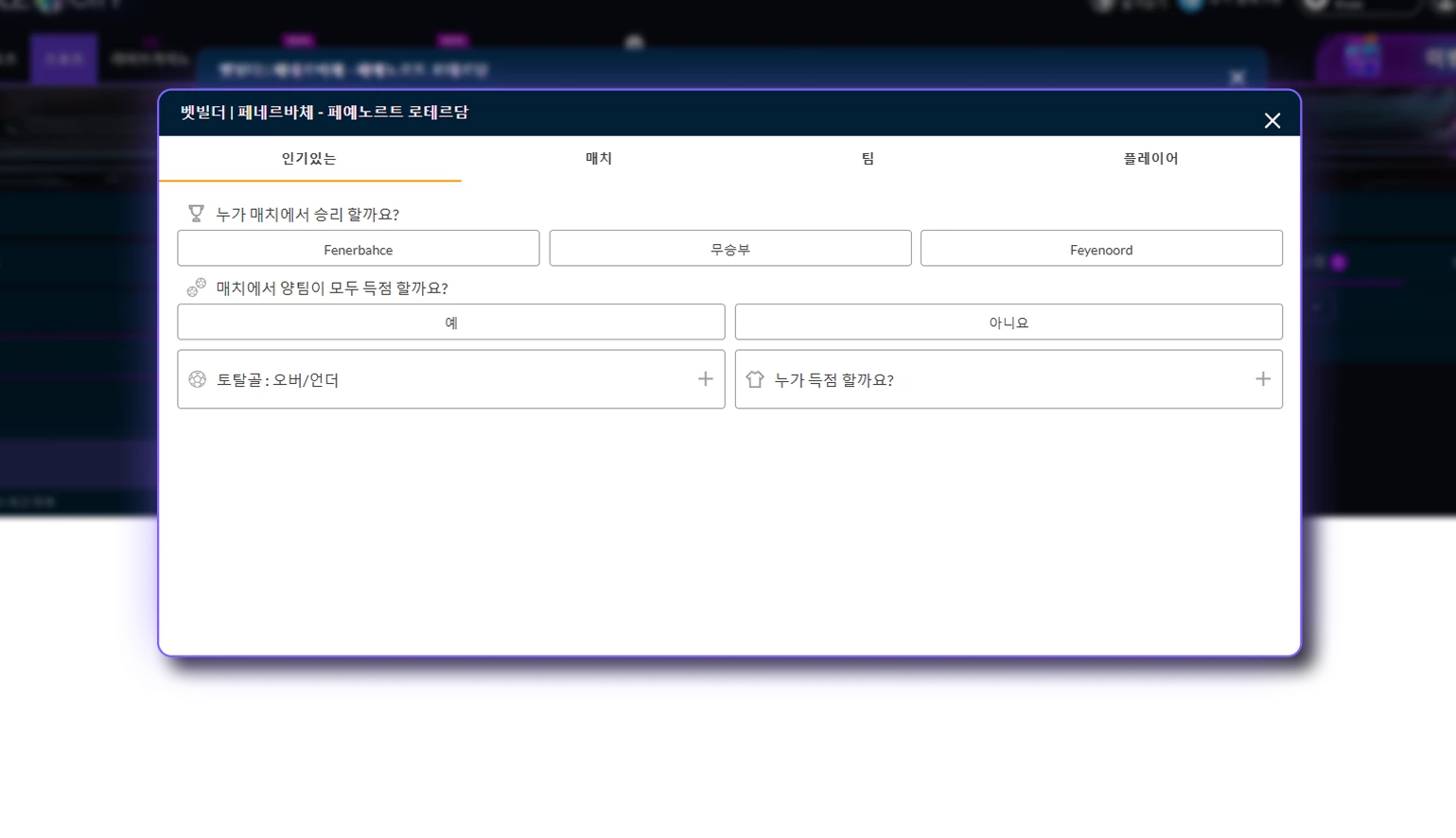Click the soccer balls icon beside both teams score

tap(196, 287)
